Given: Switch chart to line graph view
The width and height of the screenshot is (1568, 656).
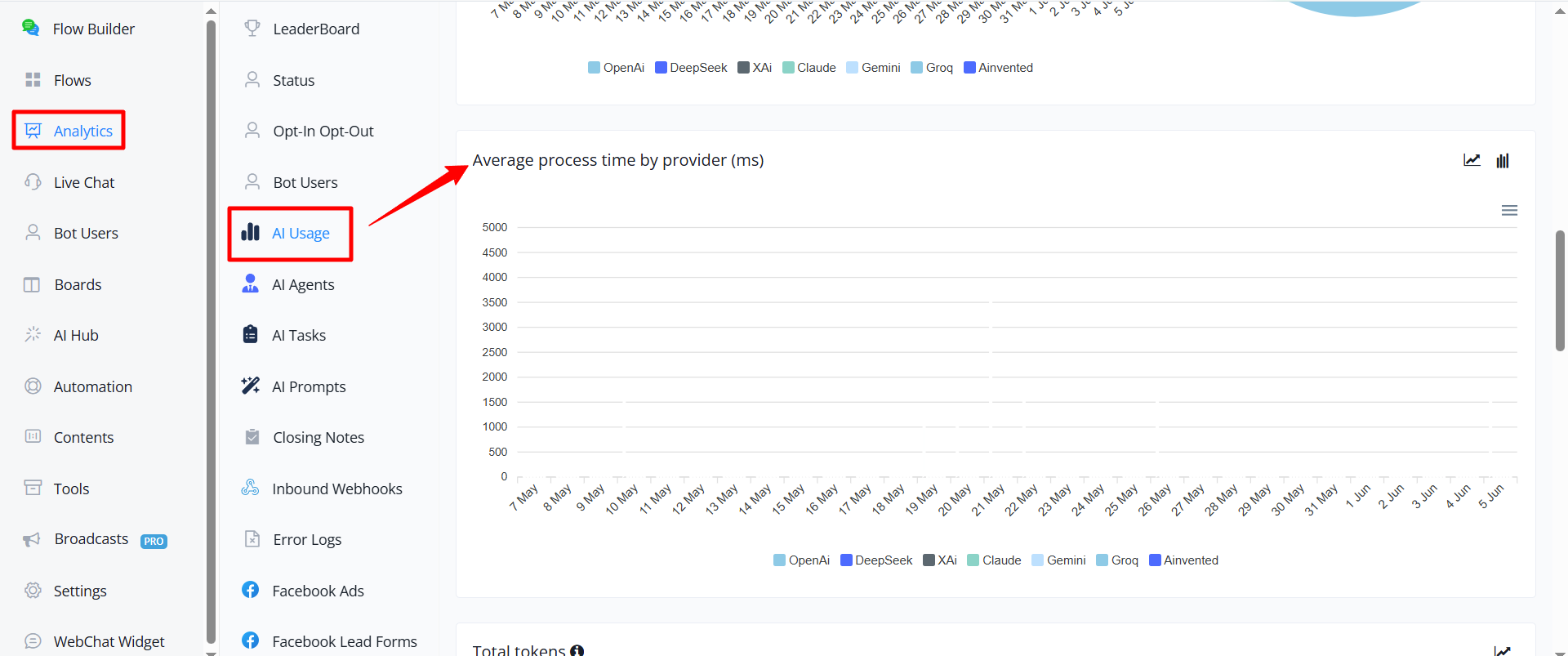Looking at the screenshot, I should [1472, 160].
